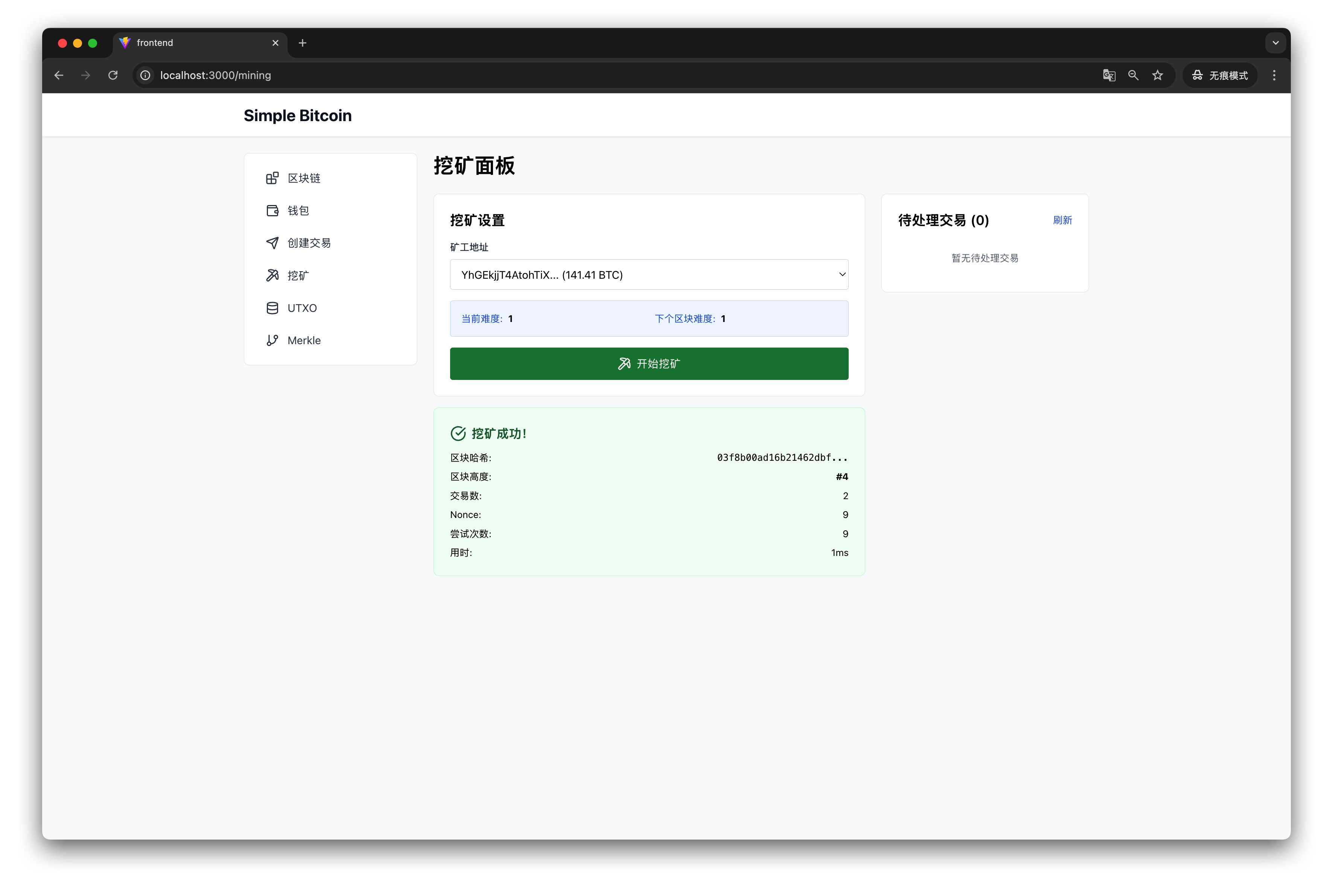Open the Chrome three-dot menu

tap(1274, 76)
